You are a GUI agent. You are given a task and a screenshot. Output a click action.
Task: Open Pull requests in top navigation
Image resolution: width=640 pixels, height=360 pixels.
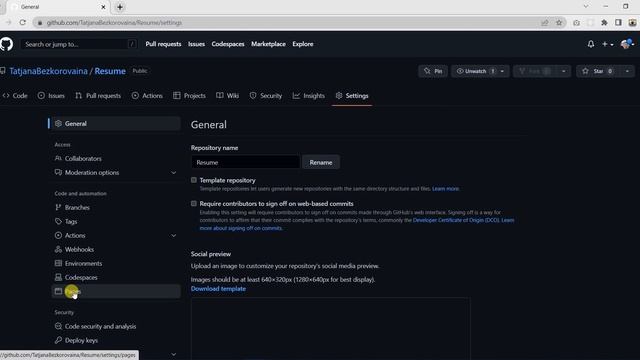tap(163, 44)
